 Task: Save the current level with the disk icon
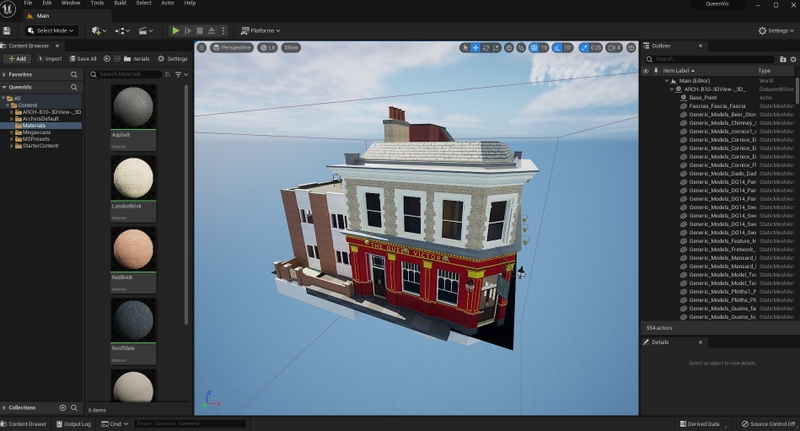pos(7,31)
